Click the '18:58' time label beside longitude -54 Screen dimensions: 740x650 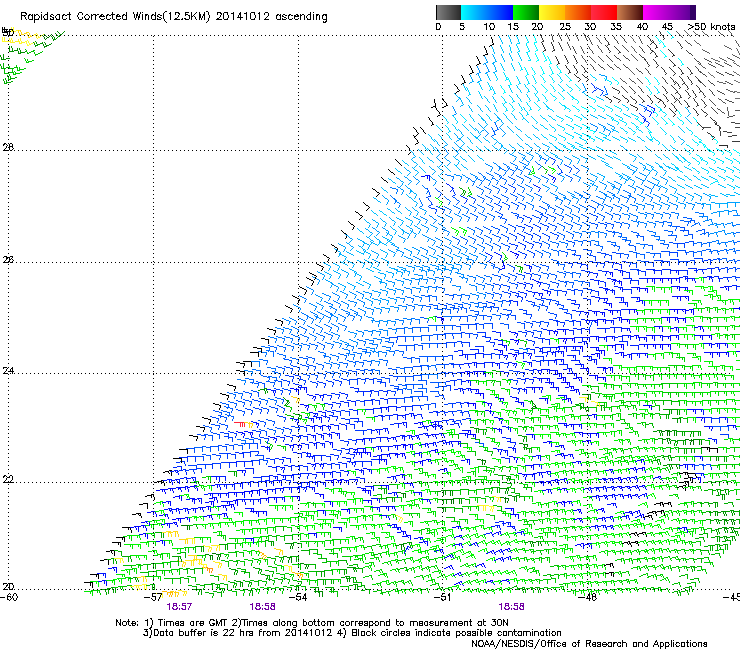pos(262,607)
